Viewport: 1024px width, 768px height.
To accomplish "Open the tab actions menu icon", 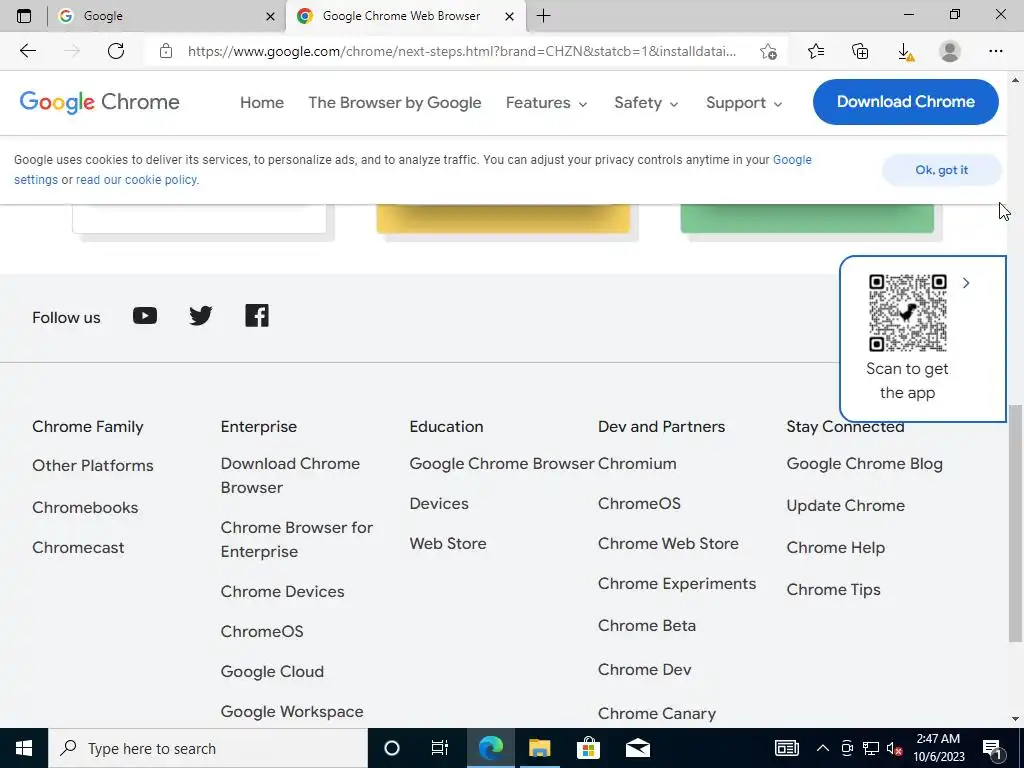I will 24,16.
